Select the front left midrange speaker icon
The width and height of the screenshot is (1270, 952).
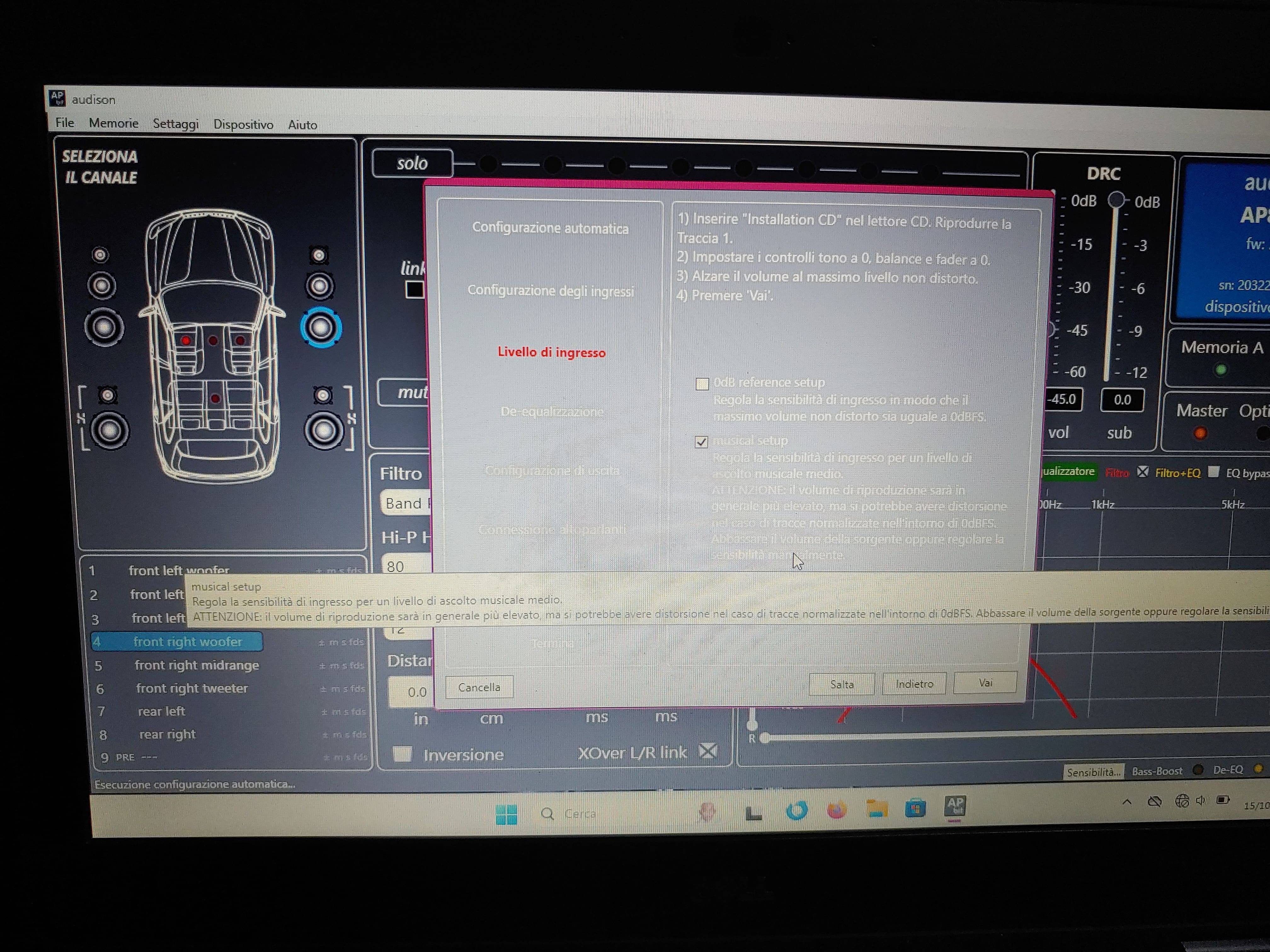click(x=102, y=285)
